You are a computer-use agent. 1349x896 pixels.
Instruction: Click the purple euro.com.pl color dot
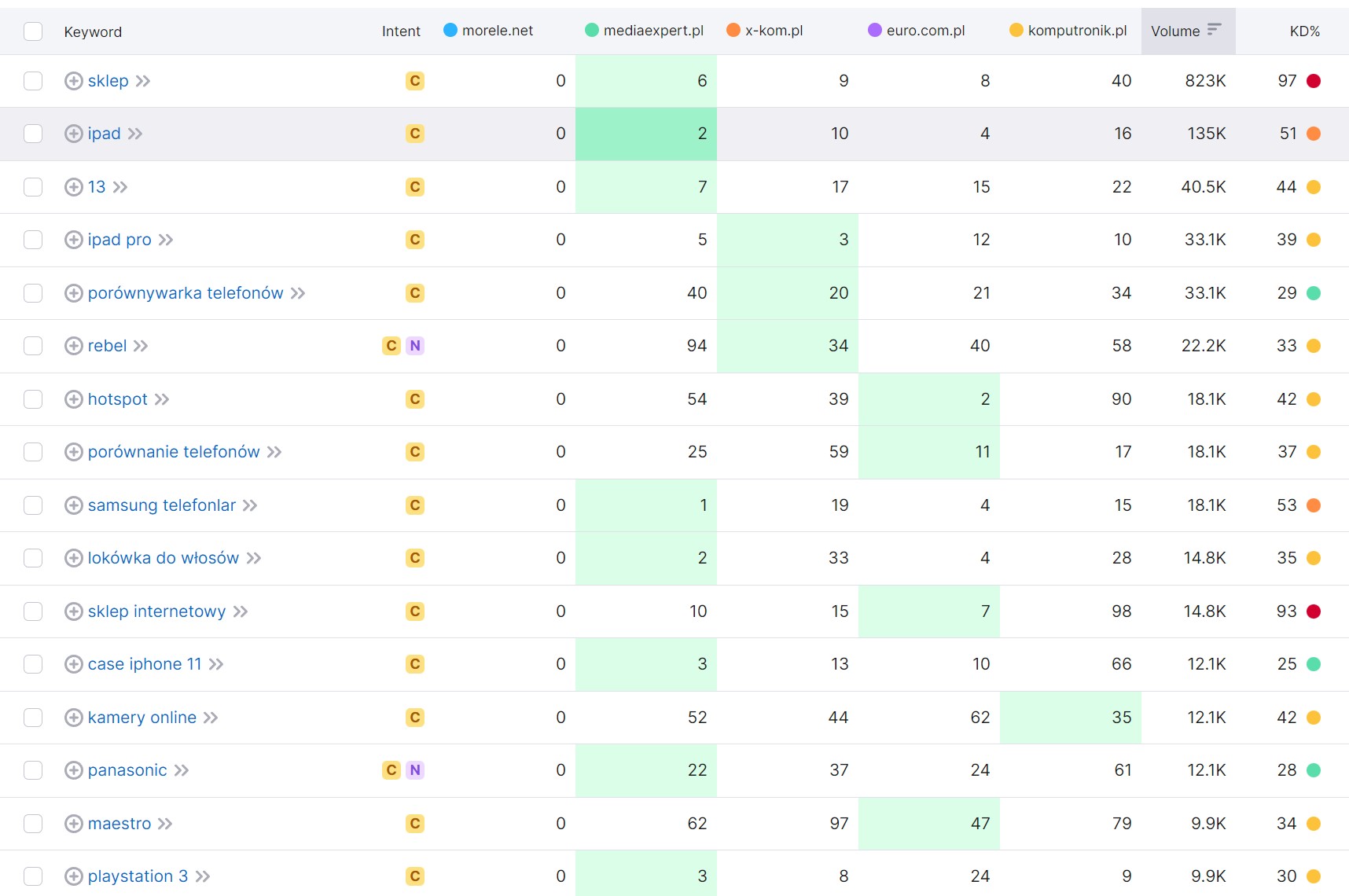pyautogui.click(x=875, y=30)
